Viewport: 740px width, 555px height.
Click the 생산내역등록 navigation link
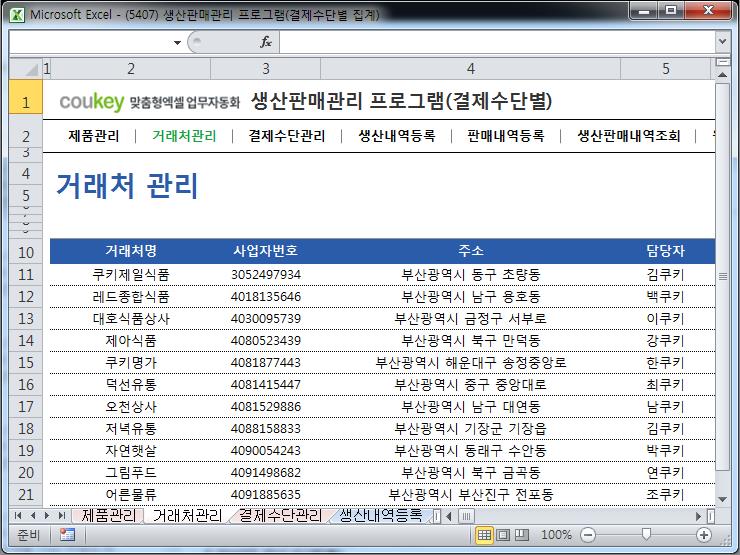coord(397,136)
